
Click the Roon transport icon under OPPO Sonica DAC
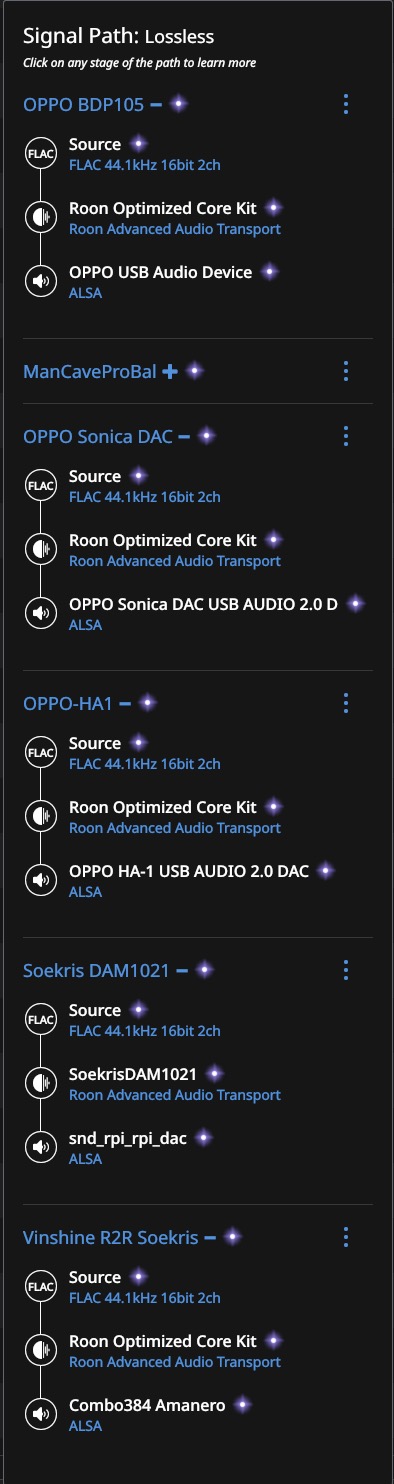tap(40, 550)
